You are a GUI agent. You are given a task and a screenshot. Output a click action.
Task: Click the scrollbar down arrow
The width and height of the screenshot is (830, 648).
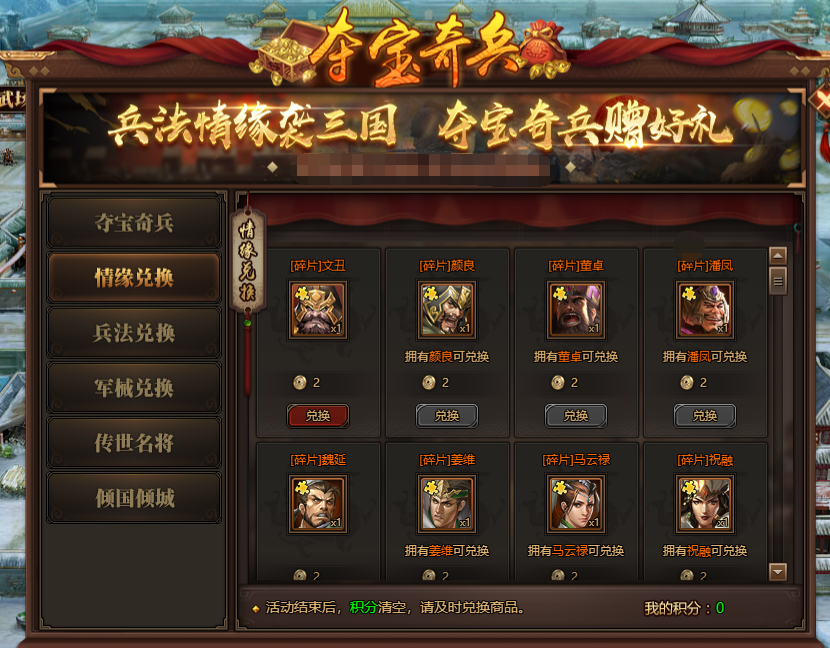click(x=778, y=571)
